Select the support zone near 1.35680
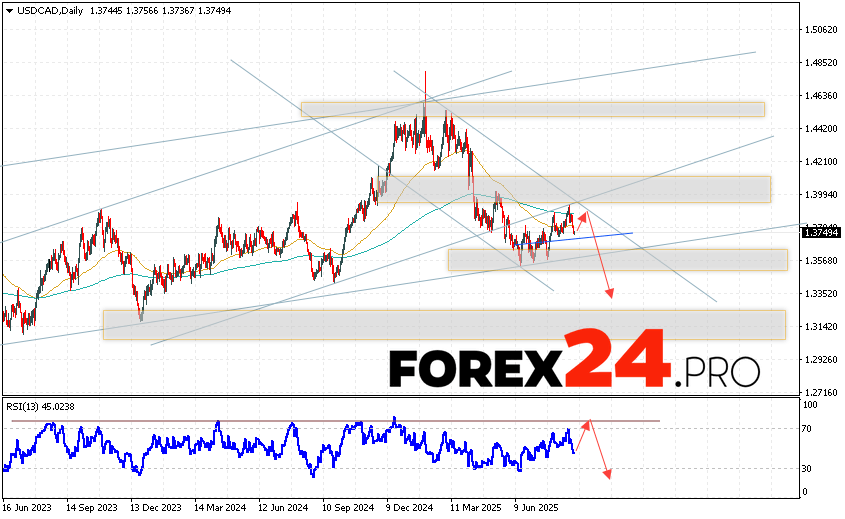845x519 pixels. 617,260
